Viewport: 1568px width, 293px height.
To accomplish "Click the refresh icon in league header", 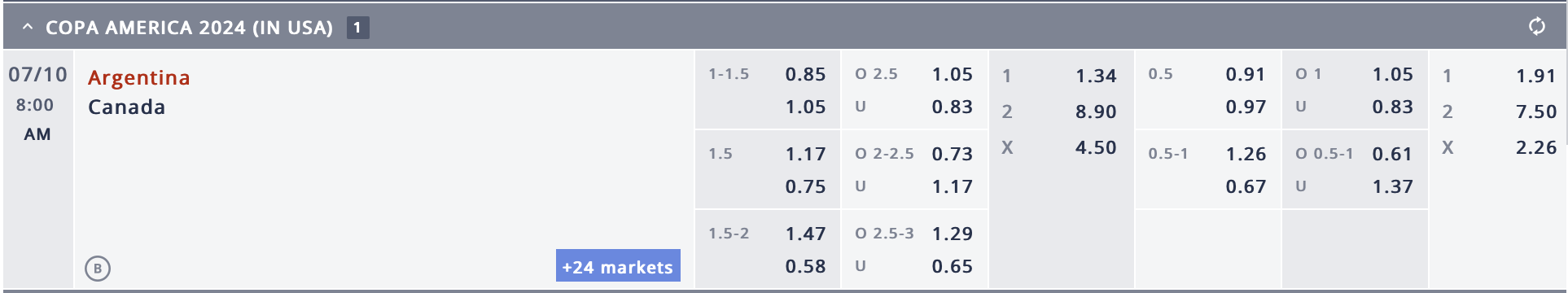I will pyautogui.click(x=1536, y=27).
